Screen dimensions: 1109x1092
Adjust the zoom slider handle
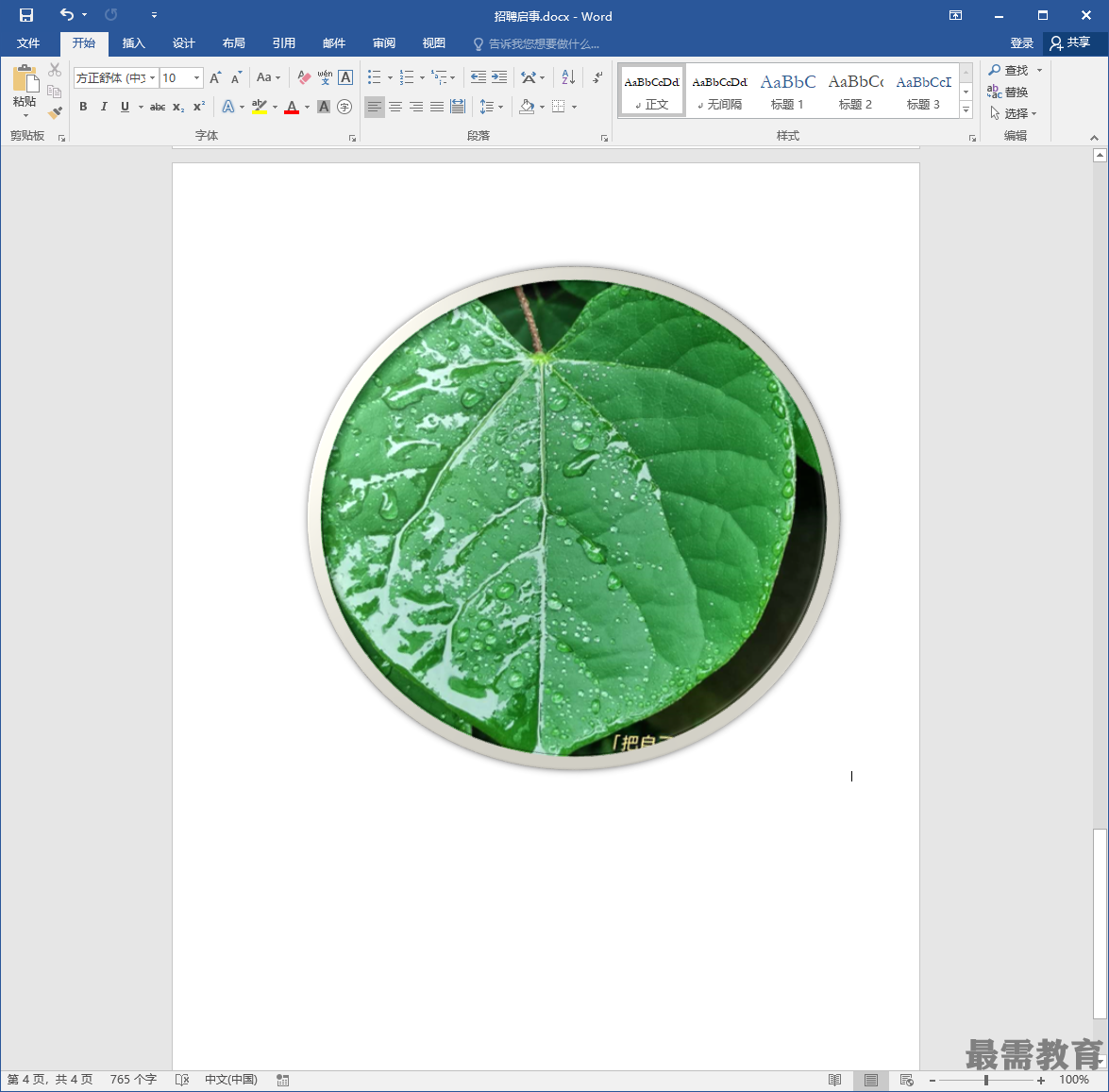click(x=986, y=1080)
